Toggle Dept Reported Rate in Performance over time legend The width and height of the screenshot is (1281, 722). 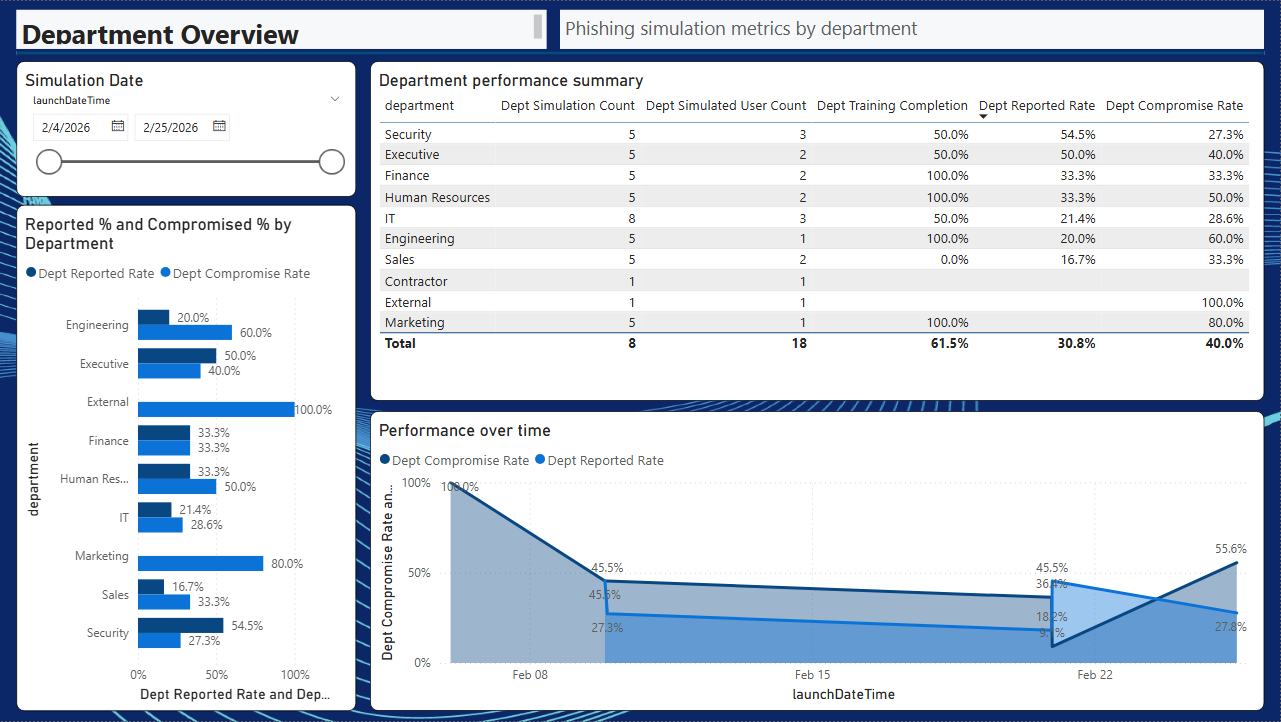click(539, 460)
